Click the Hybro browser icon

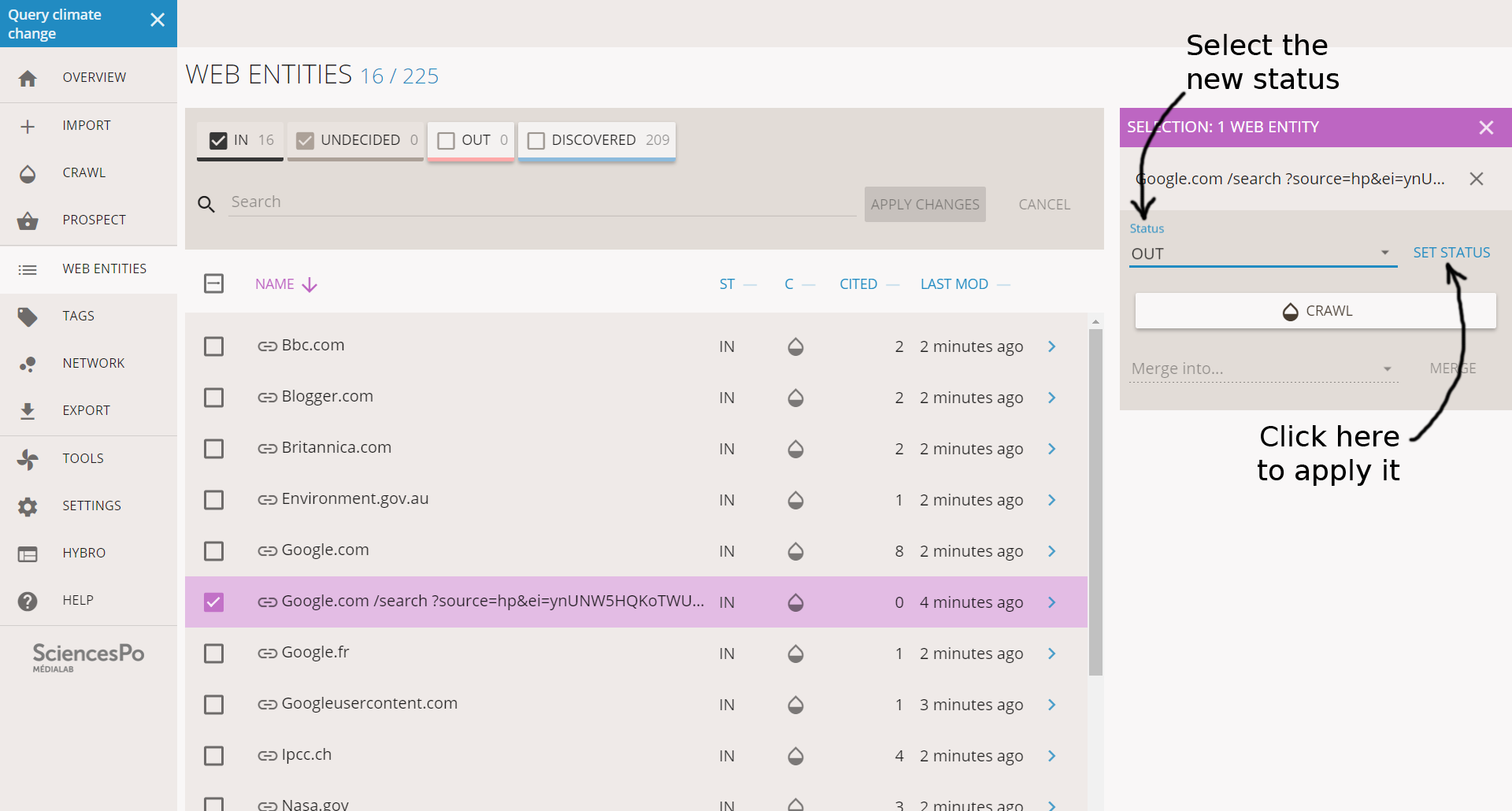(28, 554)
